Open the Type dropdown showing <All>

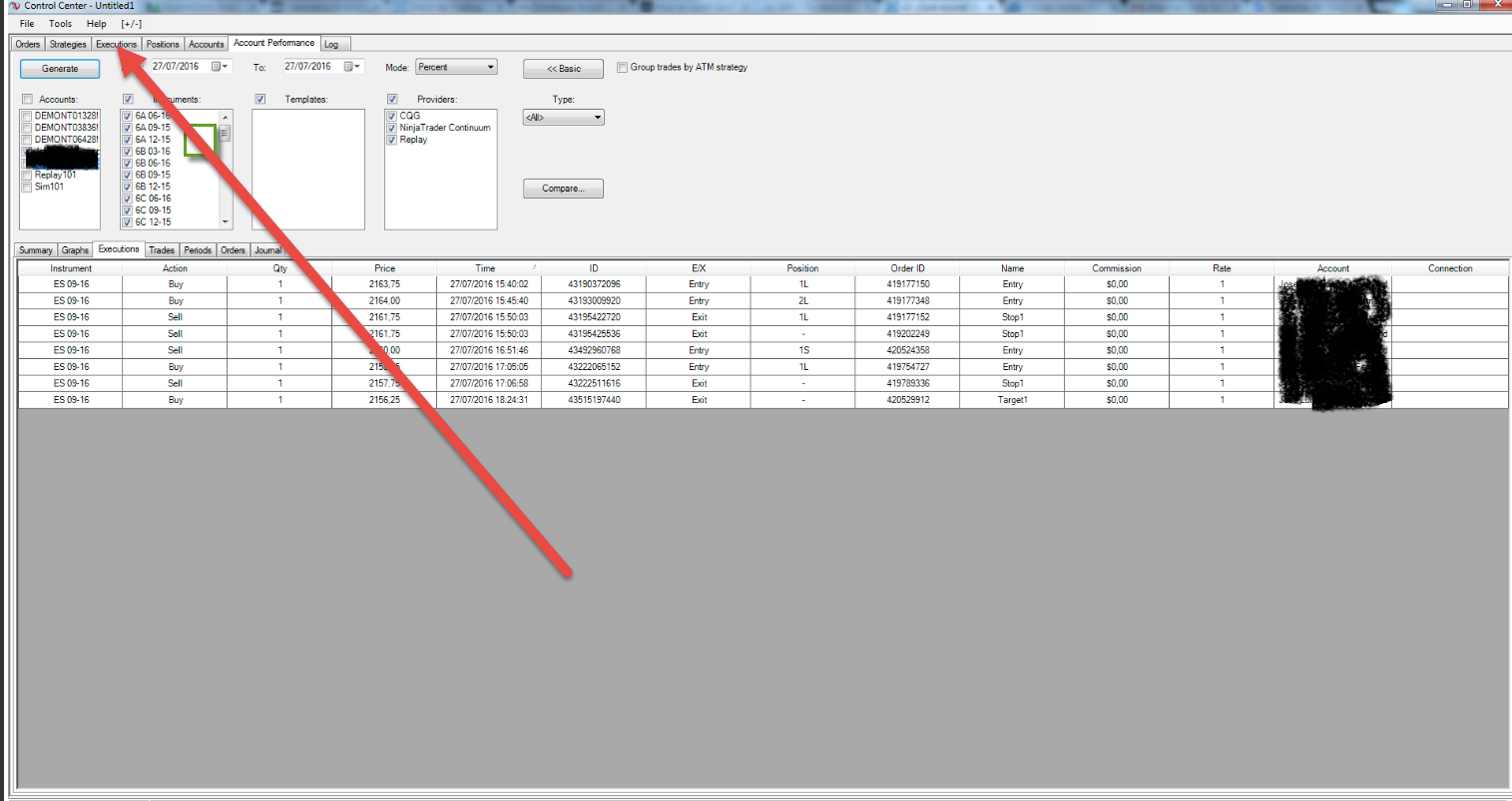click(564, 118)
